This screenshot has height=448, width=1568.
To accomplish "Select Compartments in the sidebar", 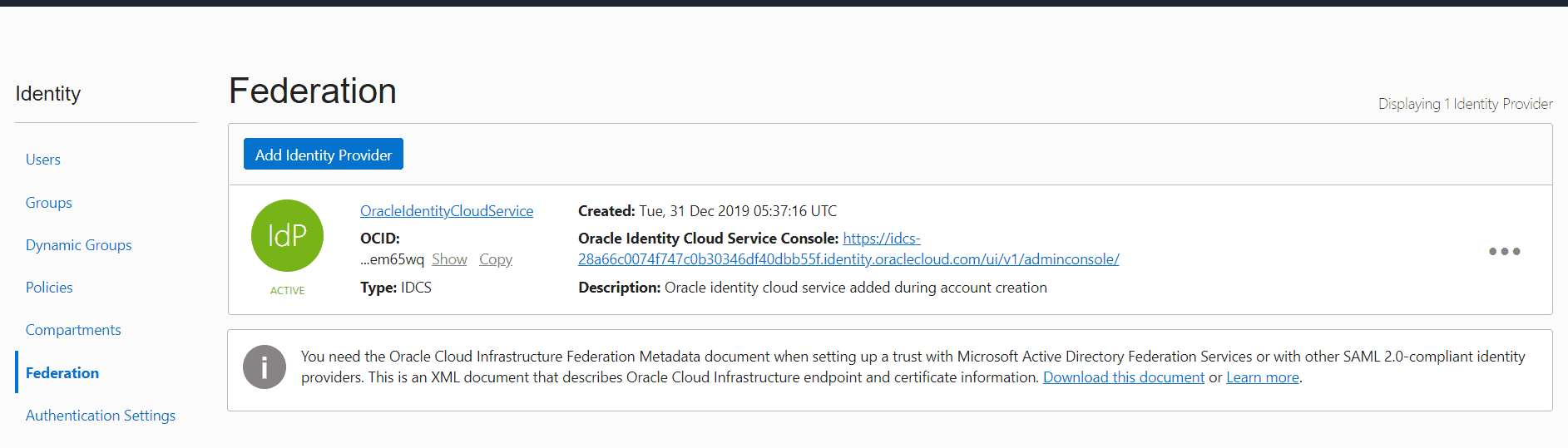I will coord(73,330).
